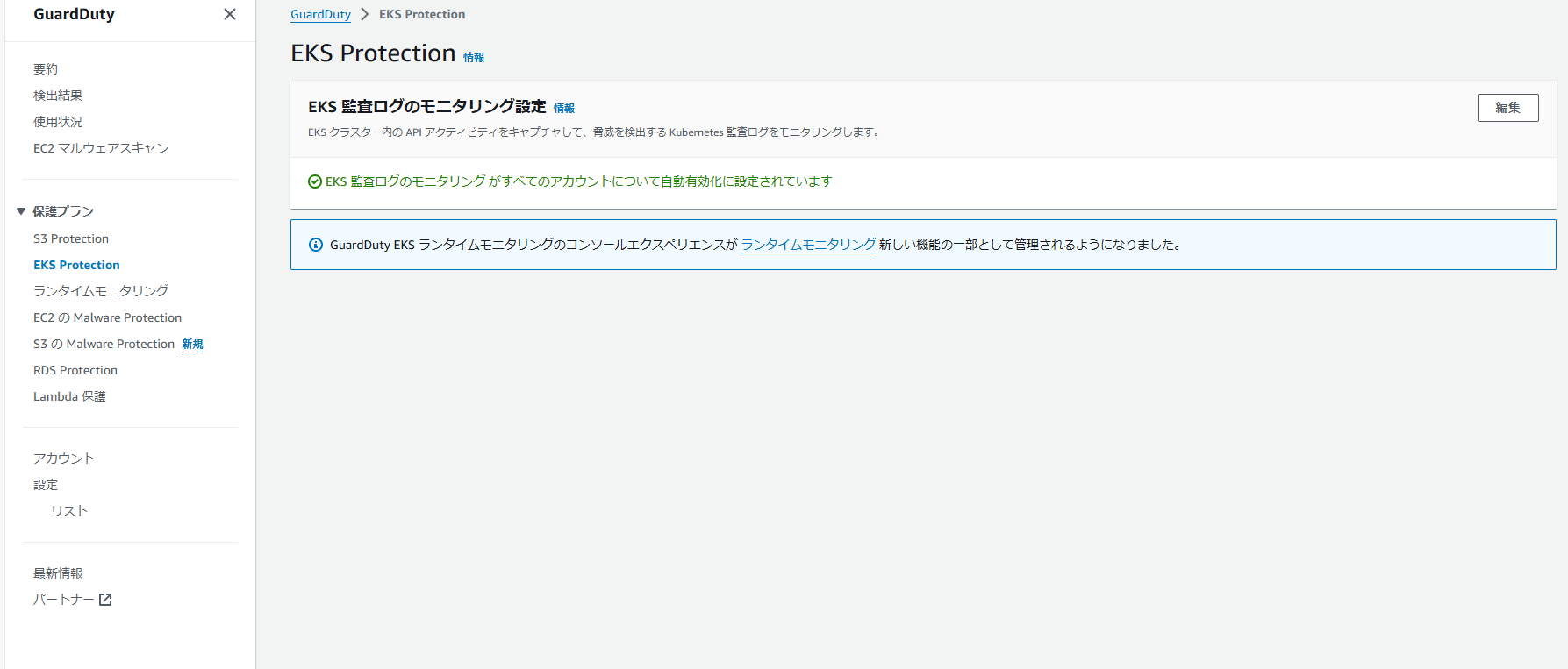Screen dimensions: 1568x669
Task: Open 最新情報 in the sidebar
Action: pyautogui.click(x=58, y=573)
